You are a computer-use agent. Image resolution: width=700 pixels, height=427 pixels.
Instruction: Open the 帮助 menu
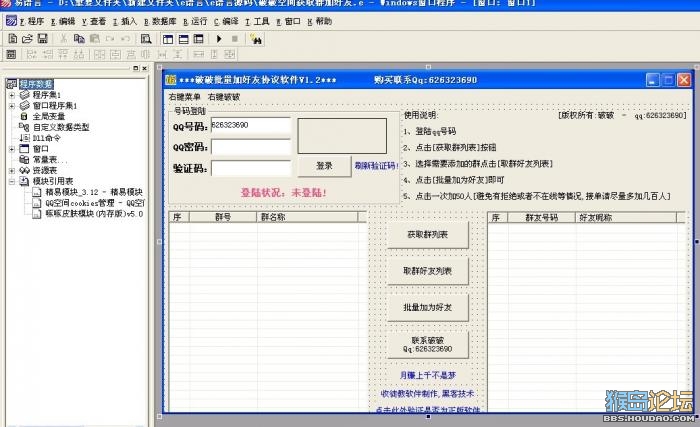[x=320, y=21]
